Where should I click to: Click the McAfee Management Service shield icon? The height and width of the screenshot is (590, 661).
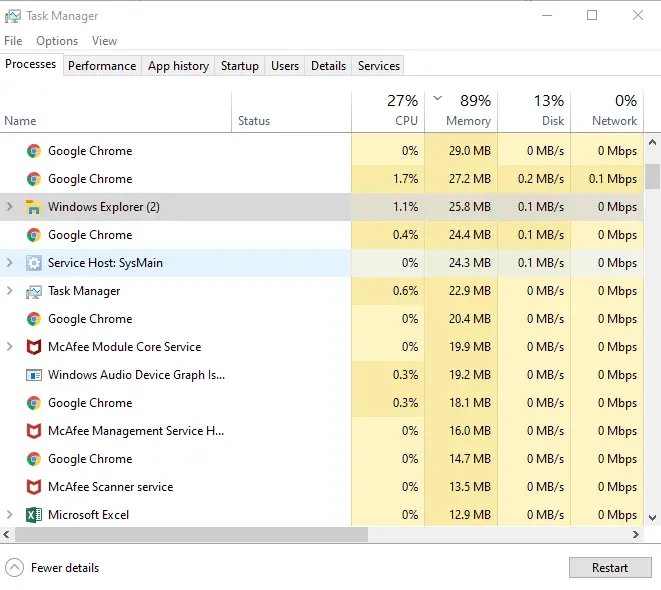[x=34, y=431]
